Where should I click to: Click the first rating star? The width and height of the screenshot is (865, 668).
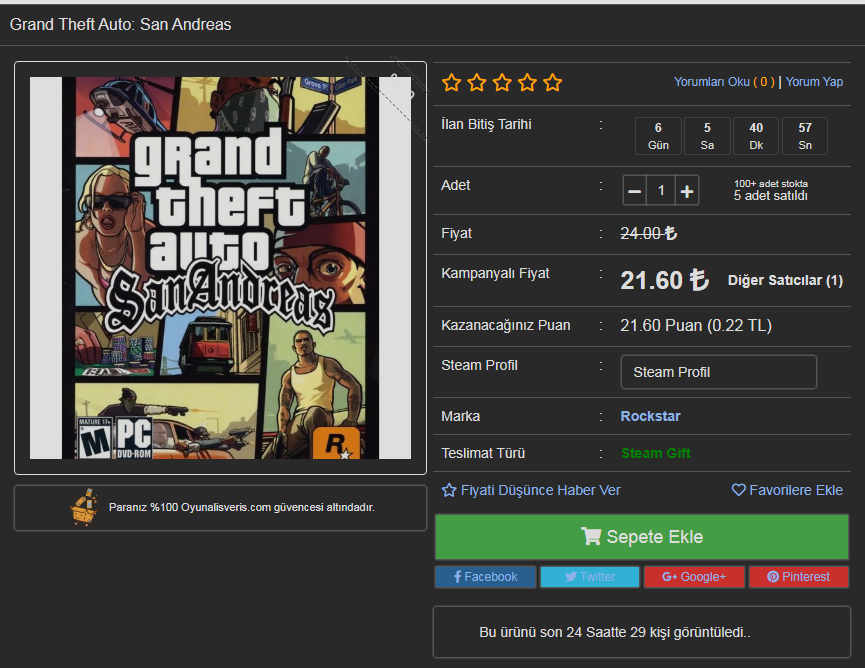(451, 83)
